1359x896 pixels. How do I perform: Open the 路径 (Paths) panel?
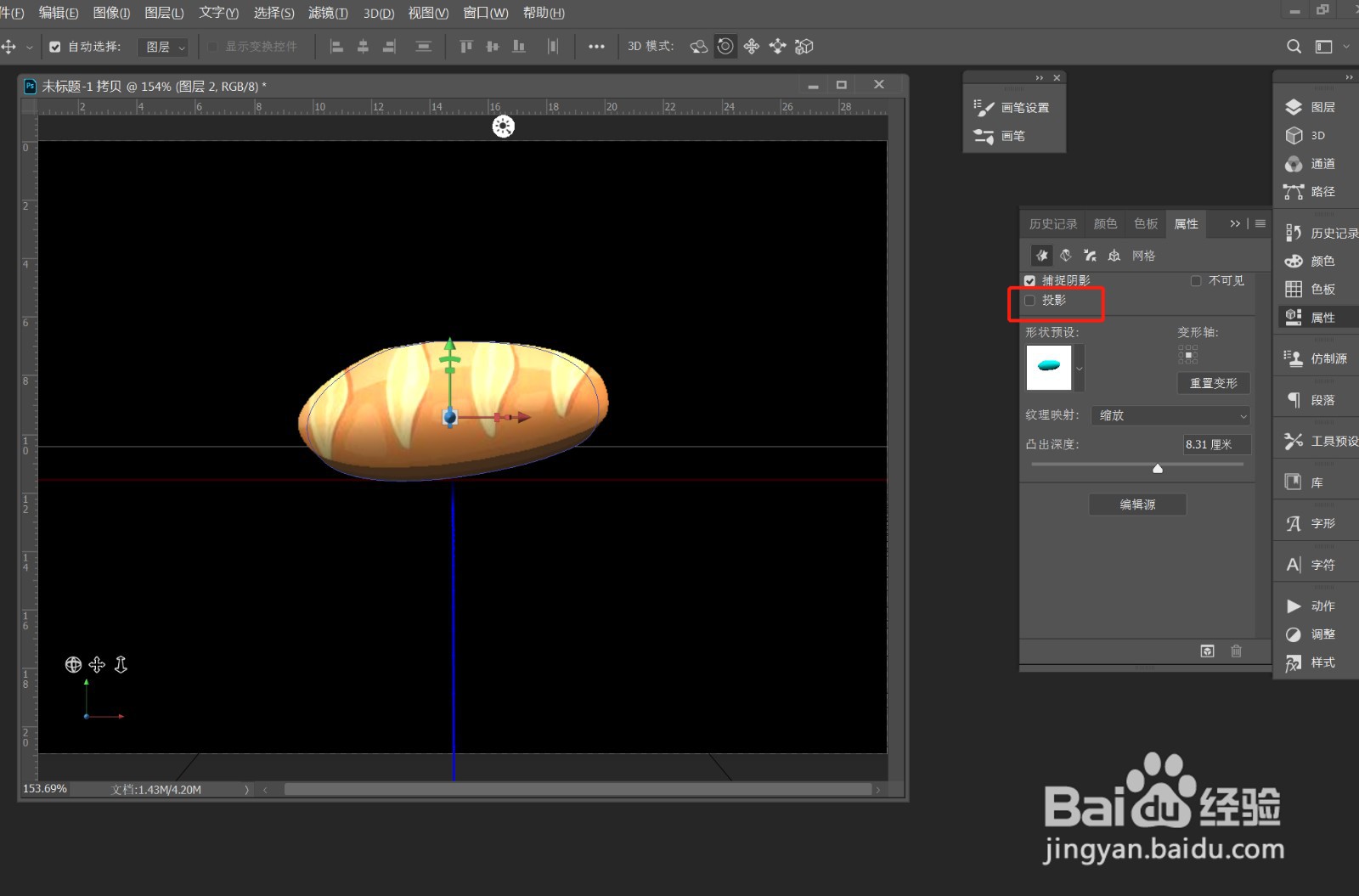[1294, 192]
